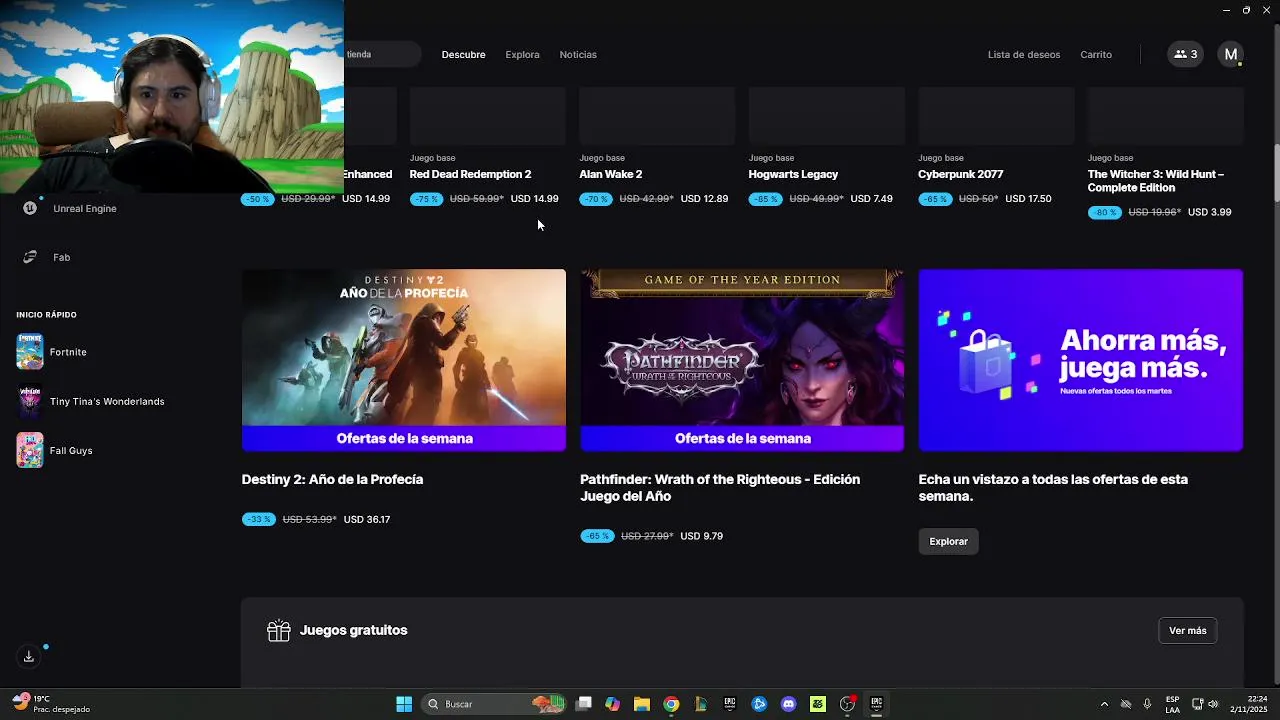
Task: Click the USD 9.79 price
Action: [x=701, y=536]
